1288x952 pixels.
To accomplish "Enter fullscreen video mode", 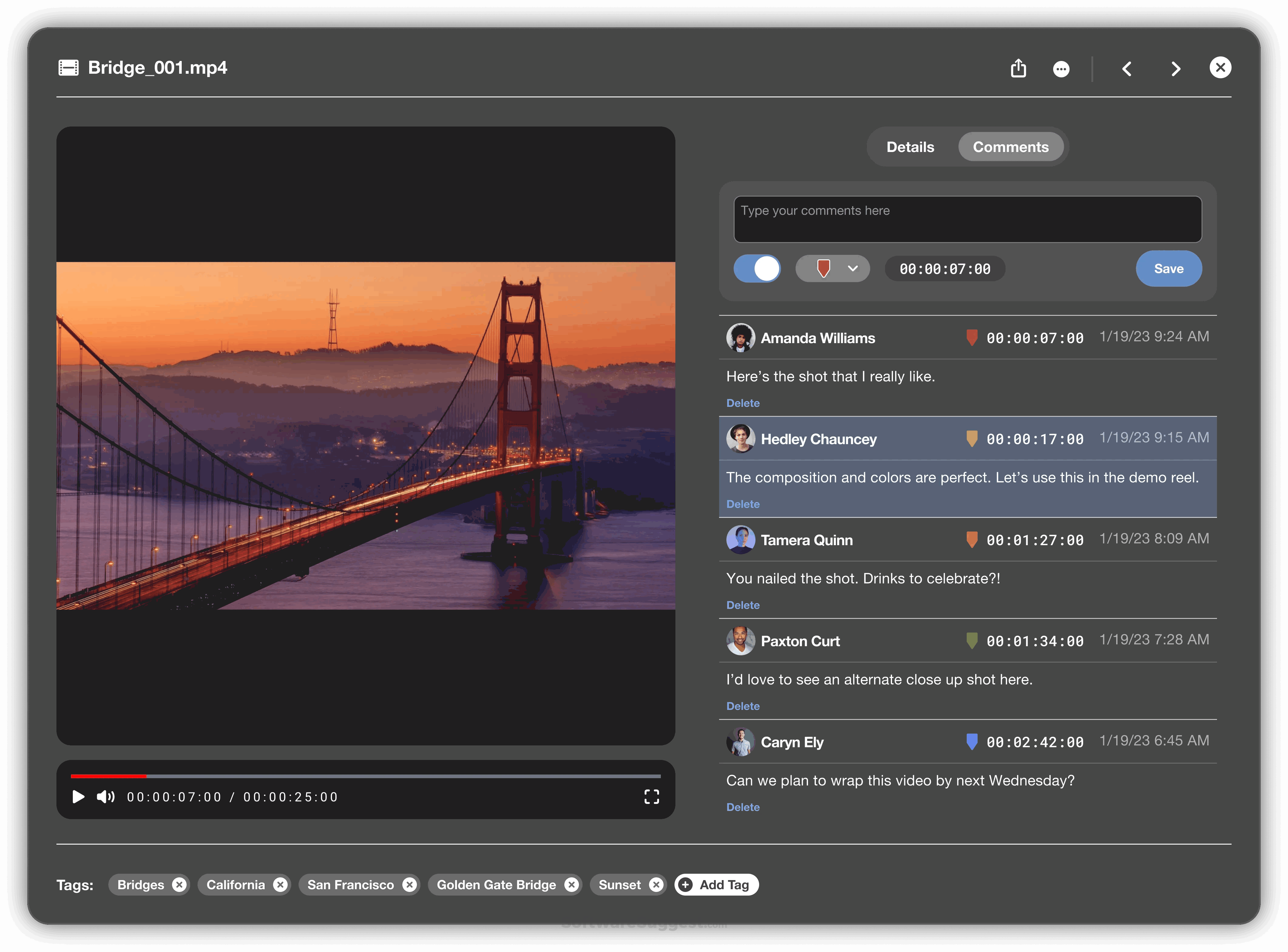I will (651, 796).
